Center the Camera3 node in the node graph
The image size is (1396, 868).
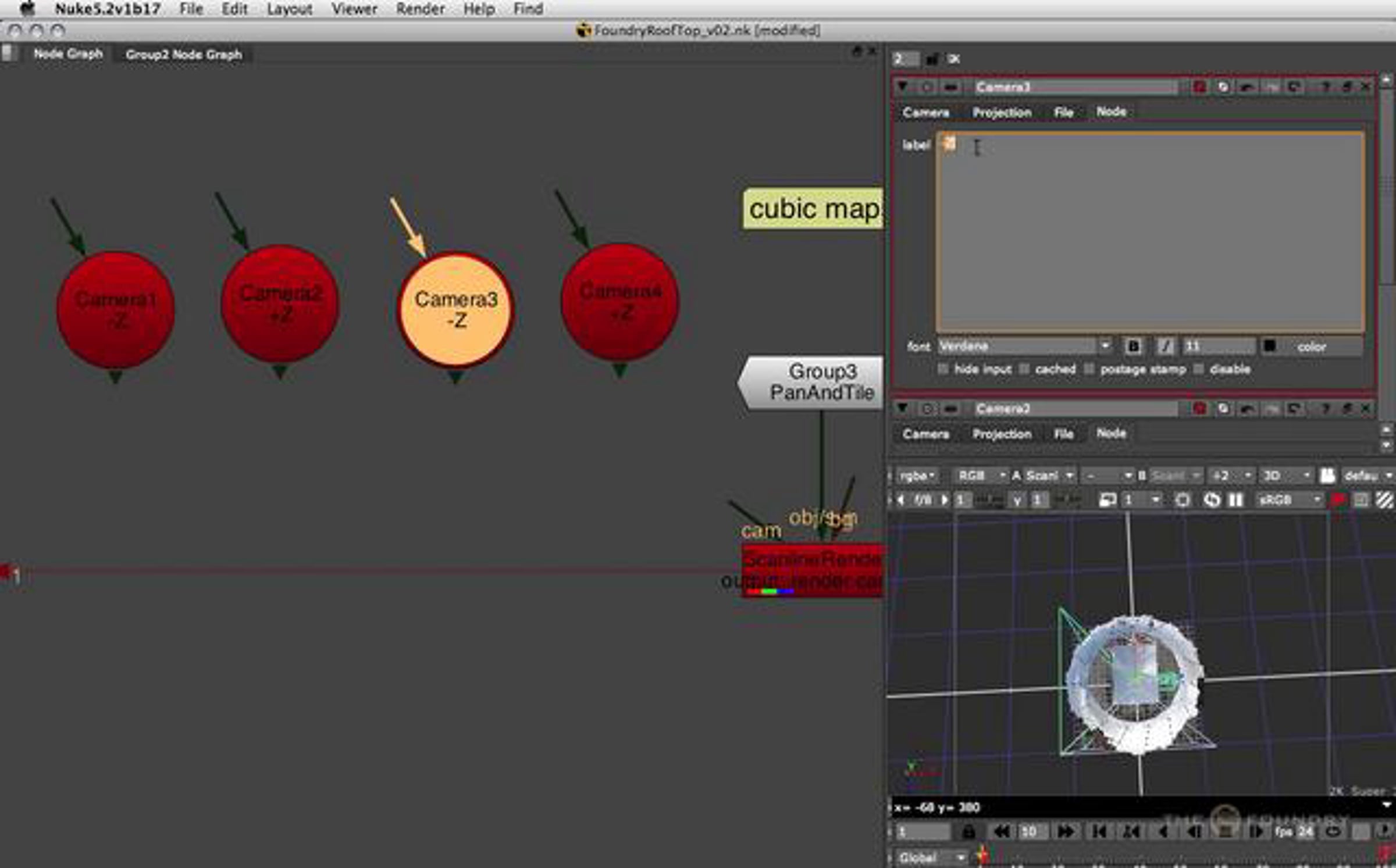tap(927, 87)
